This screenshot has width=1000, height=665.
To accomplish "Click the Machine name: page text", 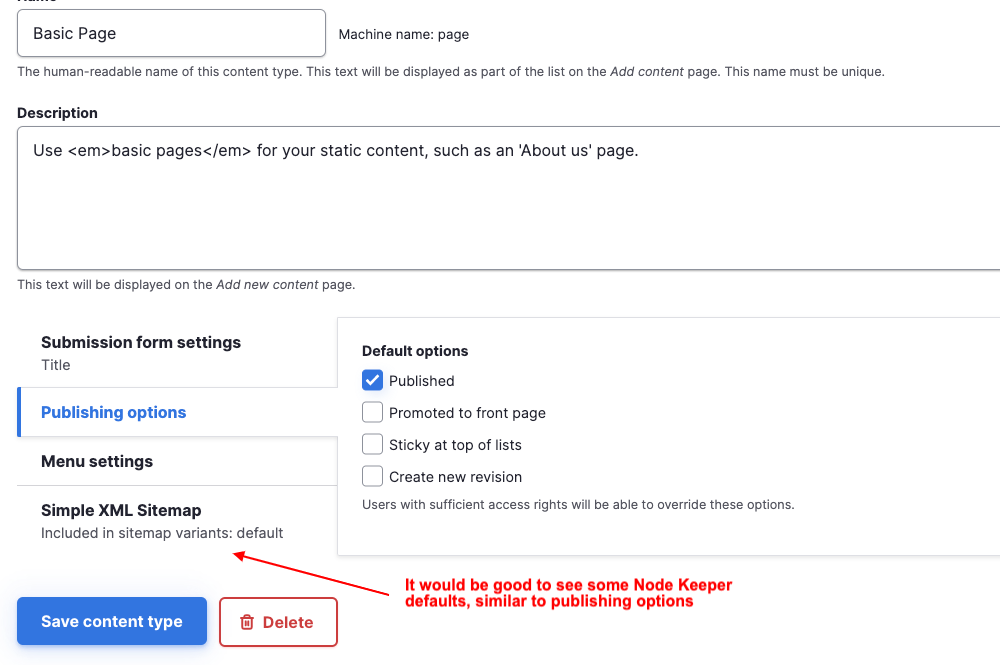I will click(x=404, y=34).
